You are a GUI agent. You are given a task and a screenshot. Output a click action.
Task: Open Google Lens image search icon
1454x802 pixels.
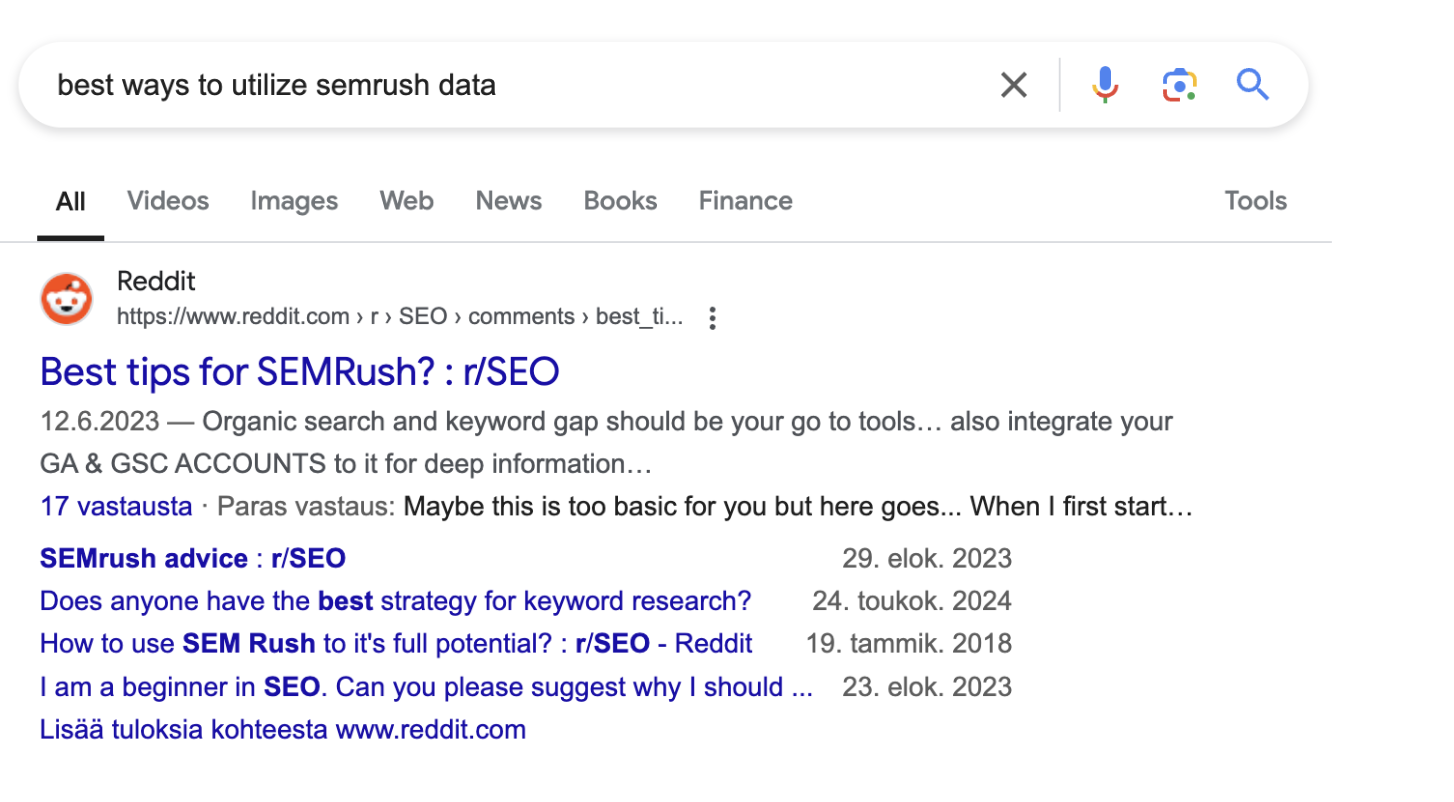coord(1179,85)
